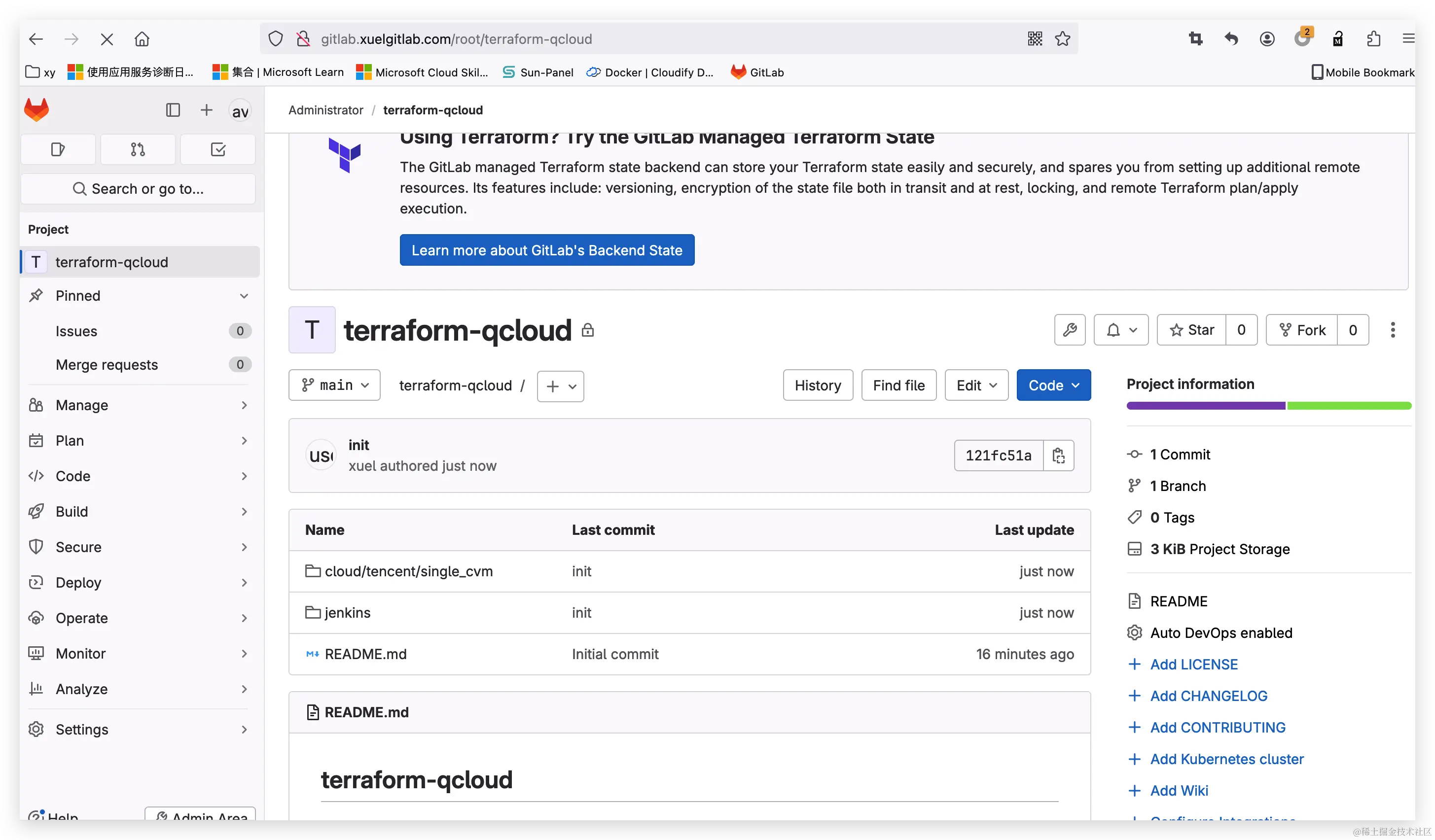Select terraform-qcloud project in sidebar
Viewport: 1435px width, 840px height.
(x=139, y=262)
